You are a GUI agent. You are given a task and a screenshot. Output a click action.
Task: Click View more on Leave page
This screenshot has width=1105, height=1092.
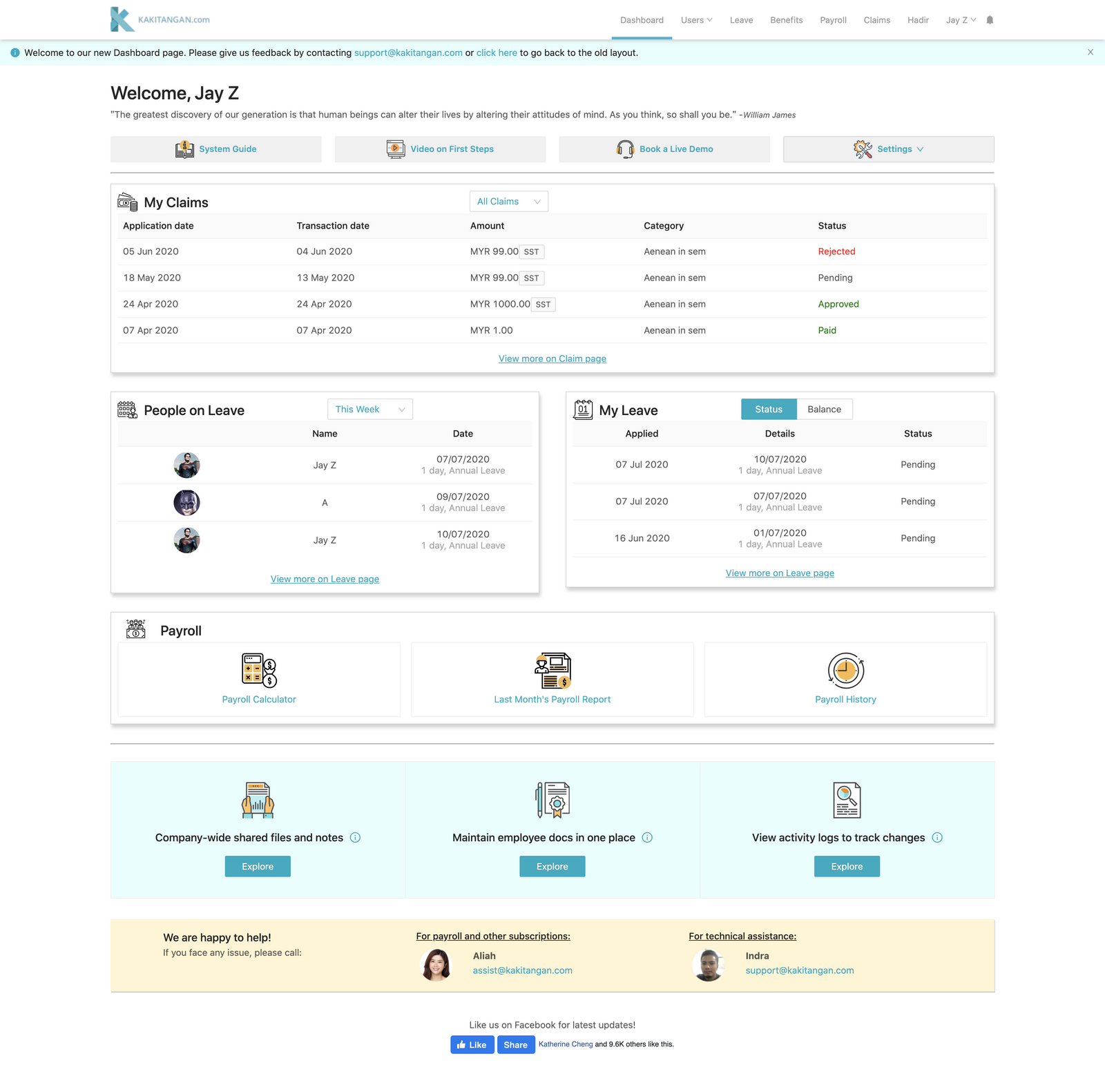point(325,579)
